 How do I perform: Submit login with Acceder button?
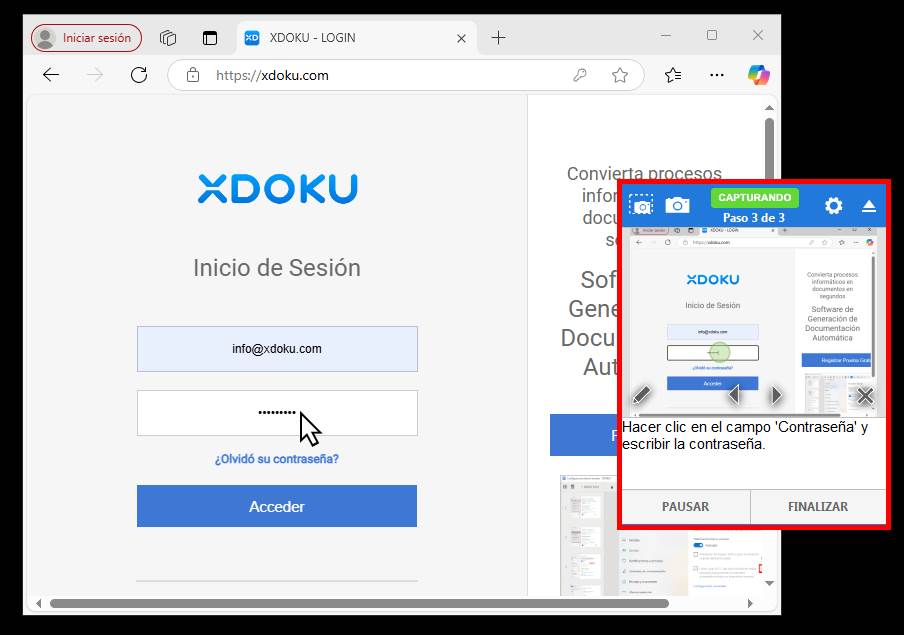[277, 506]
